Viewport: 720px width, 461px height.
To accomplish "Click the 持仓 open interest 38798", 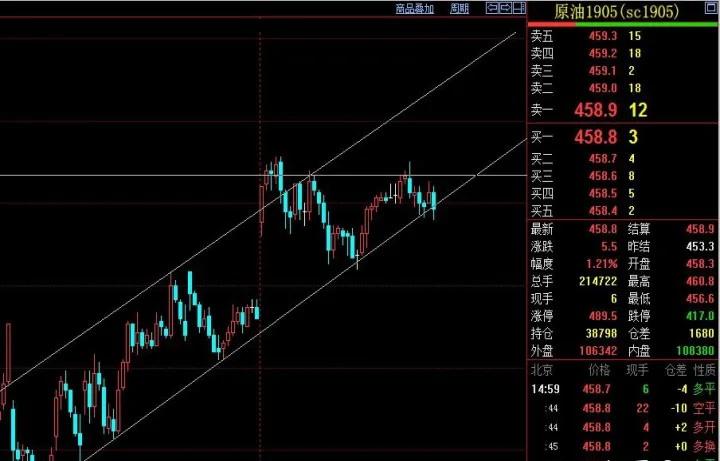I will coord(602,333).
